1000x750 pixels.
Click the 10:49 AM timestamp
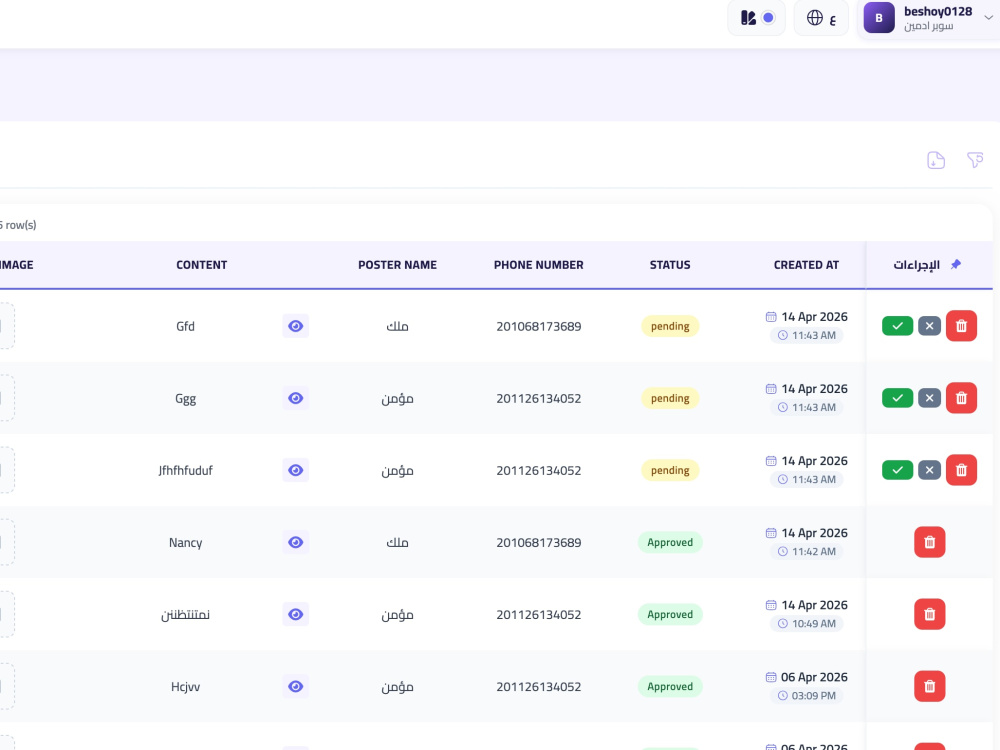click(x=814, y=624)
